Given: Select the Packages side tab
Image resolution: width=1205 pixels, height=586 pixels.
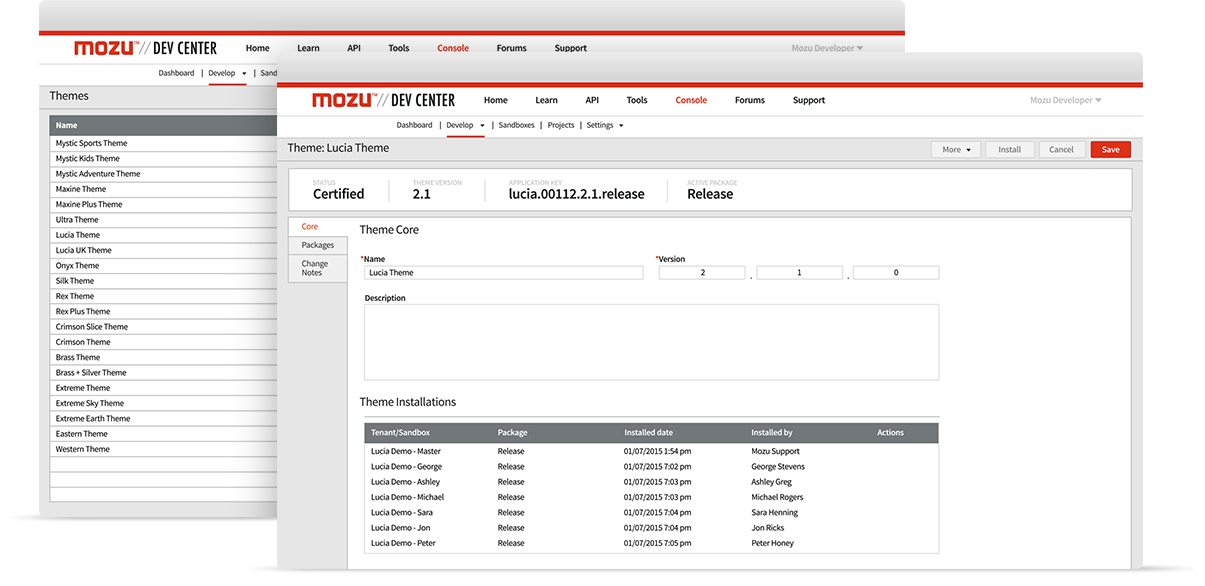Looking at the screenshot, I should click(x=318, y=245).
